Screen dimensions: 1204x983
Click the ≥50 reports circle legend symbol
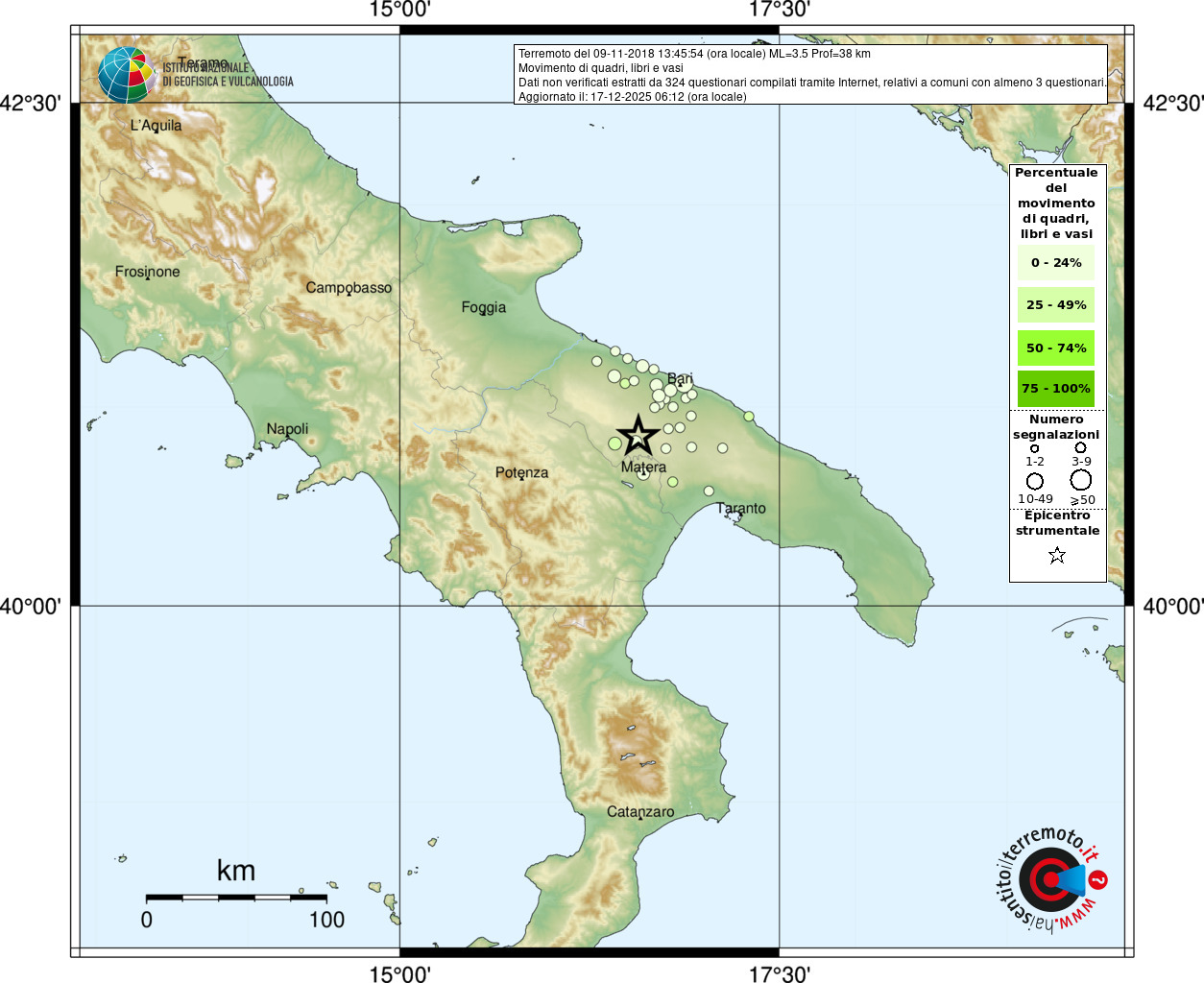(x=1081, y=480)
